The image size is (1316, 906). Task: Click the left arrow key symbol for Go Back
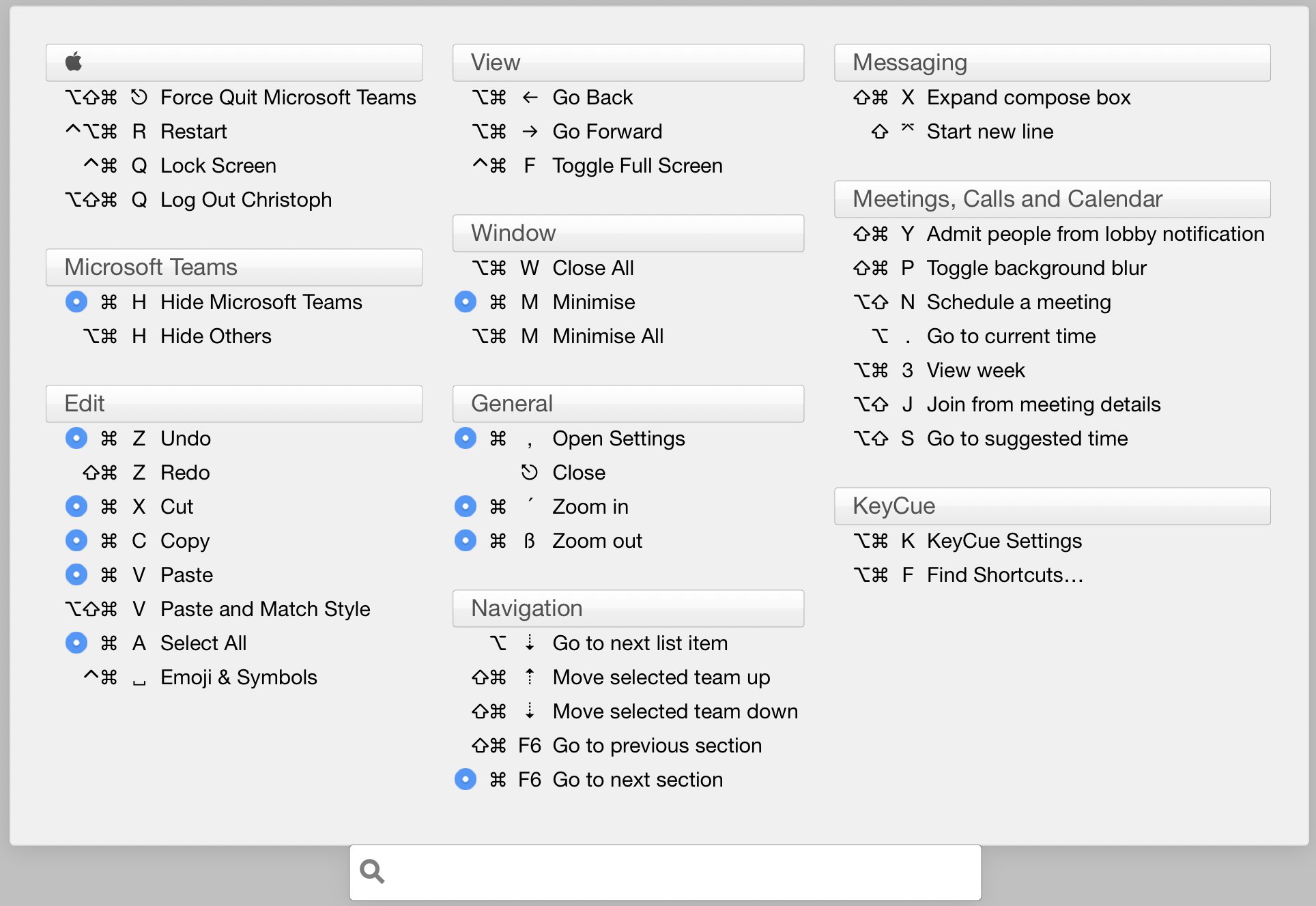coord(530,98)
